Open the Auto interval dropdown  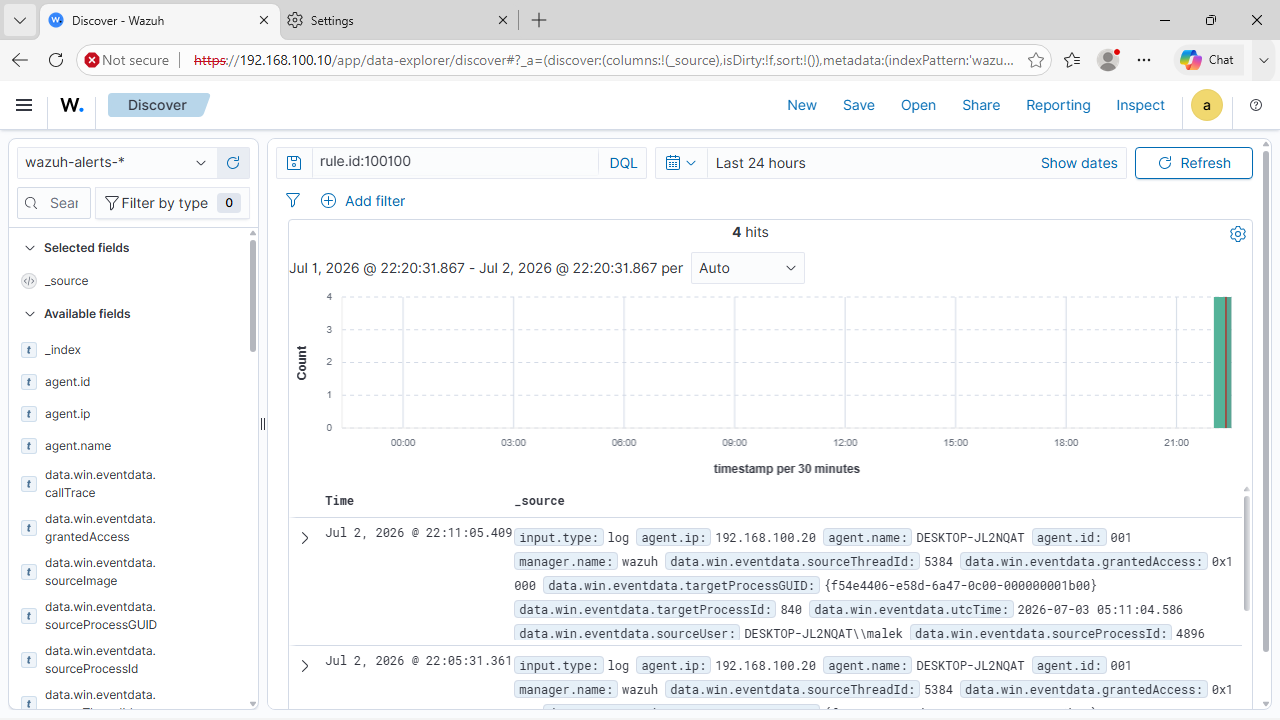pyautogui.click(x=748, y=268)
